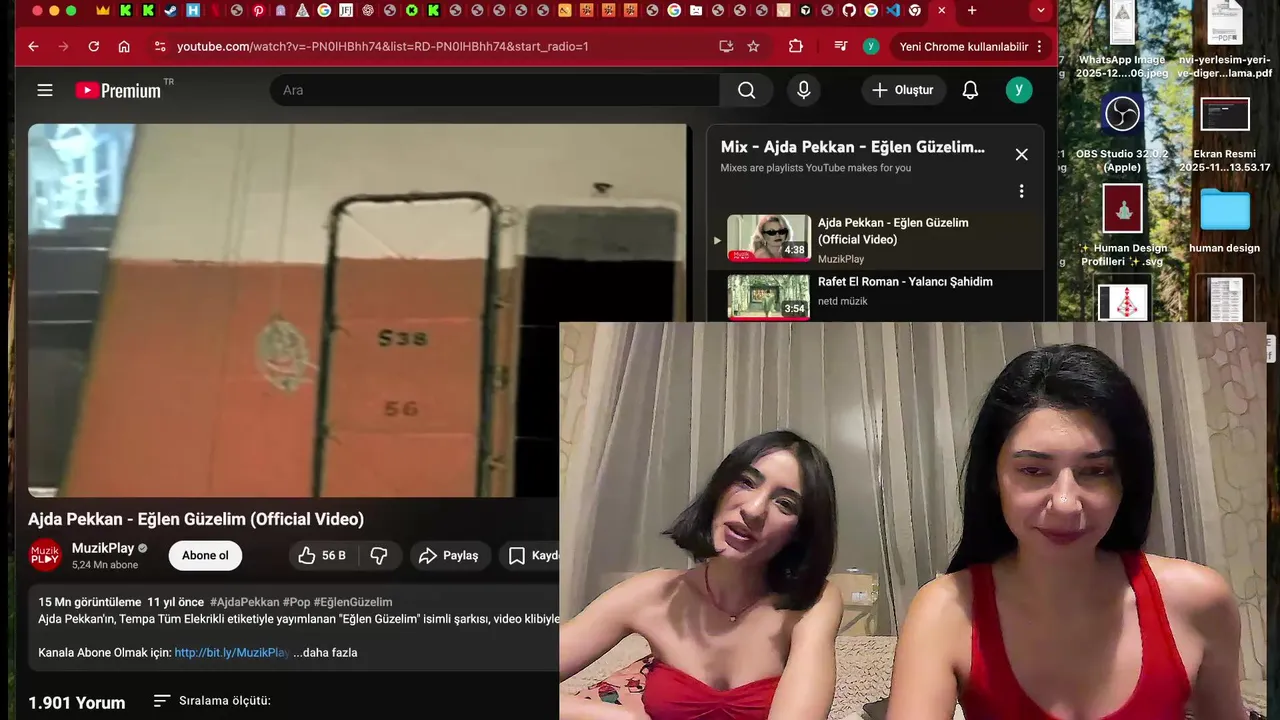
Task: Switch to the VS Code tab
Action: tap(893, 10)
